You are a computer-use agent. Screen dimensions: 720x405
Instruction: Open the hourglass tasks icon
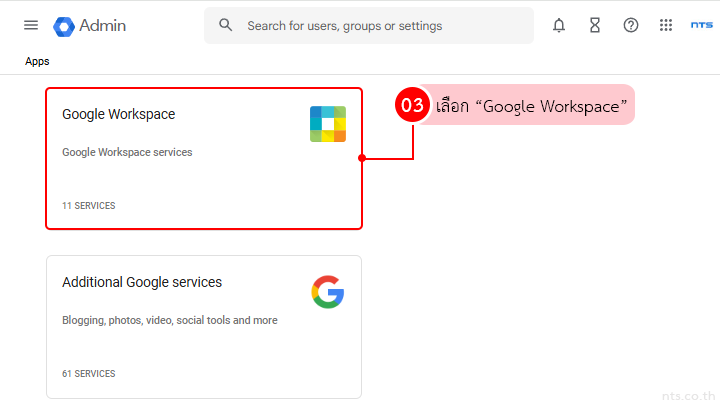(x=595, y=26)
